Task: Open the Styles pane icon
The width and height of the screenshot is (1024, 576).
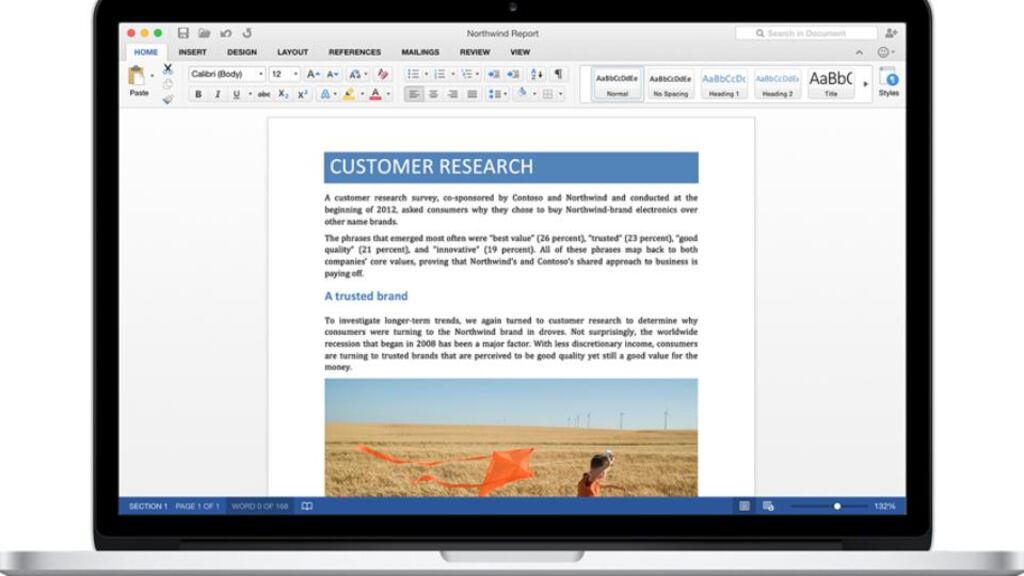Action: click(889, 80)
